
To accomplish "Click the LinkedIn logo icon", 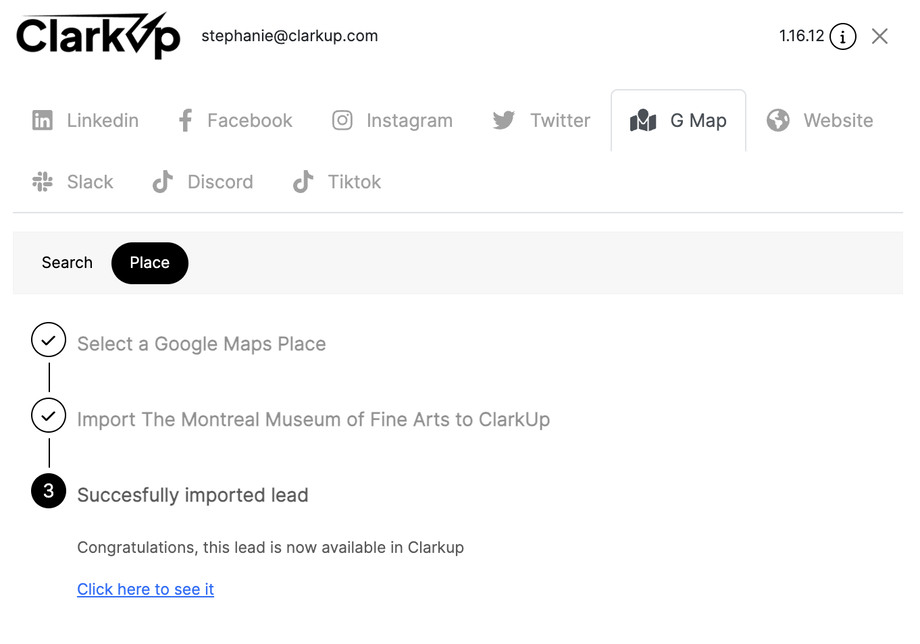I will [42, 121].
